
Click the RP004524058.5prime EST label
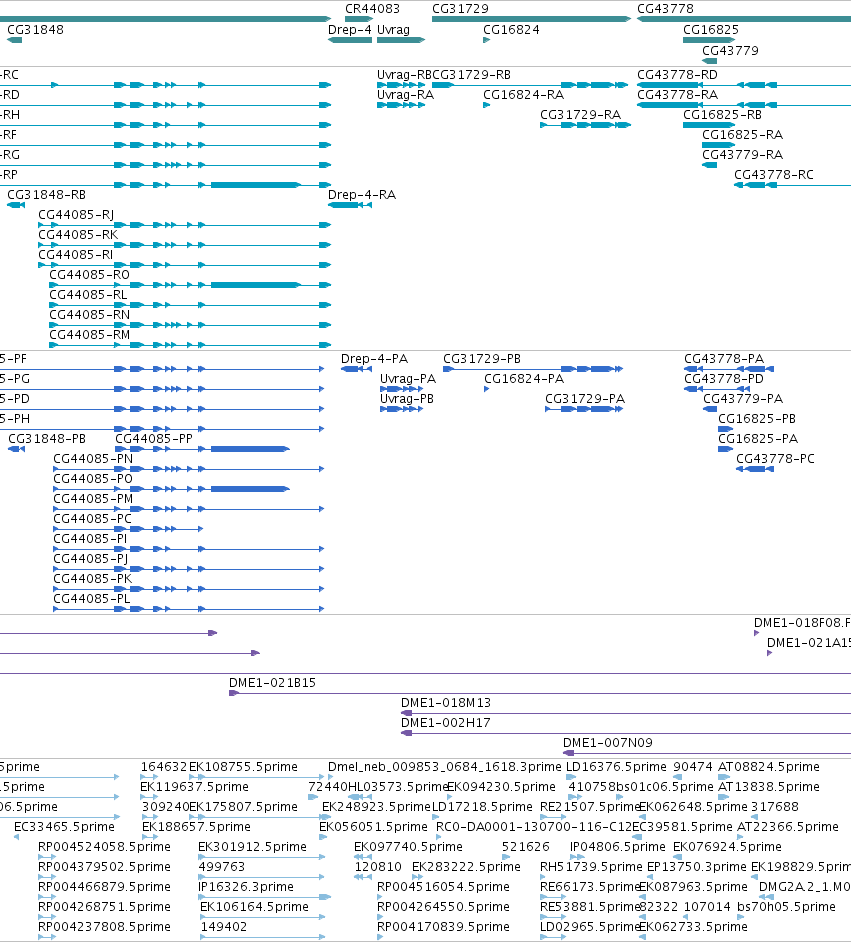coord(104,846)
